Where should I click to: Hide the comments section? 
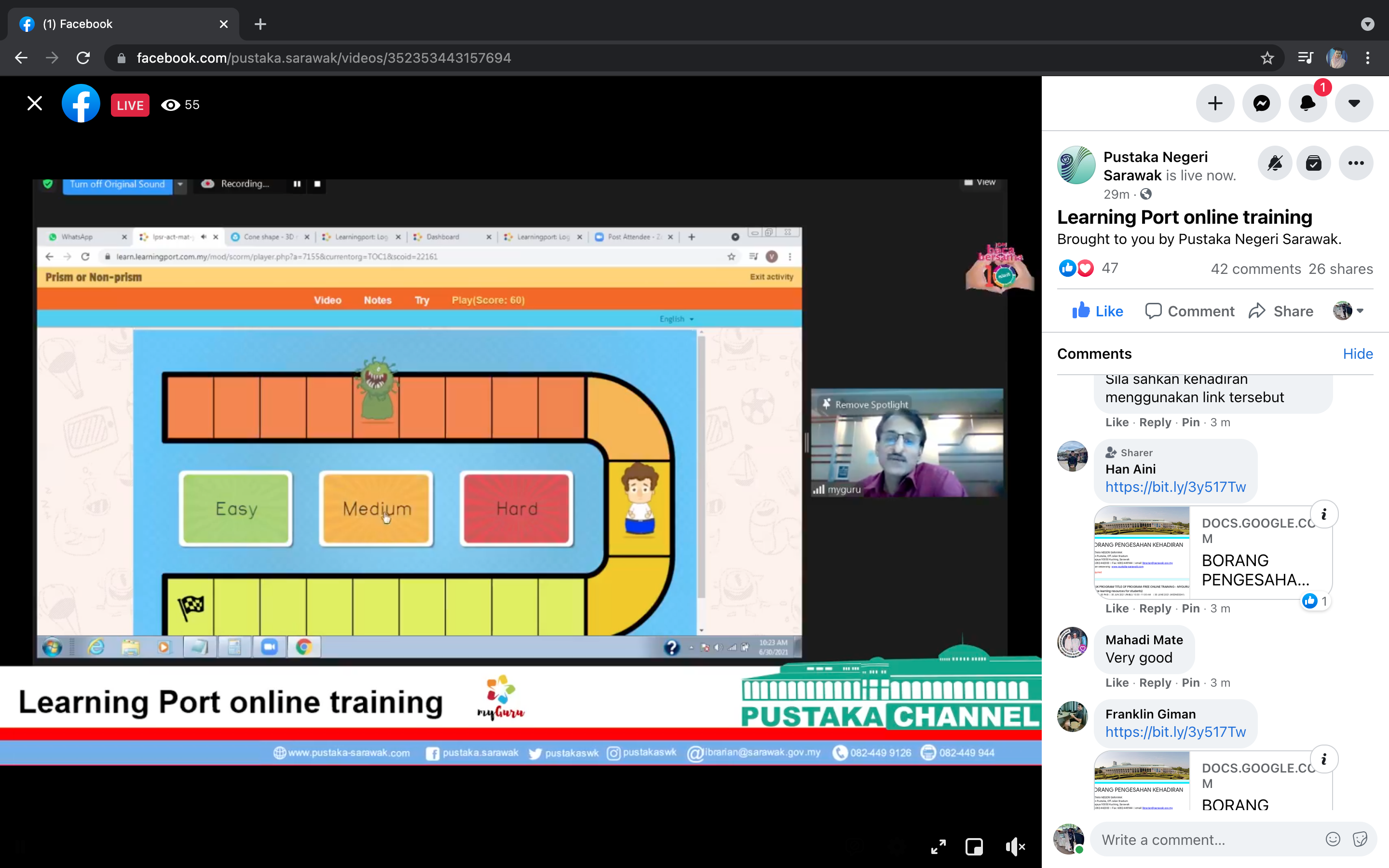click(1358, 353)
